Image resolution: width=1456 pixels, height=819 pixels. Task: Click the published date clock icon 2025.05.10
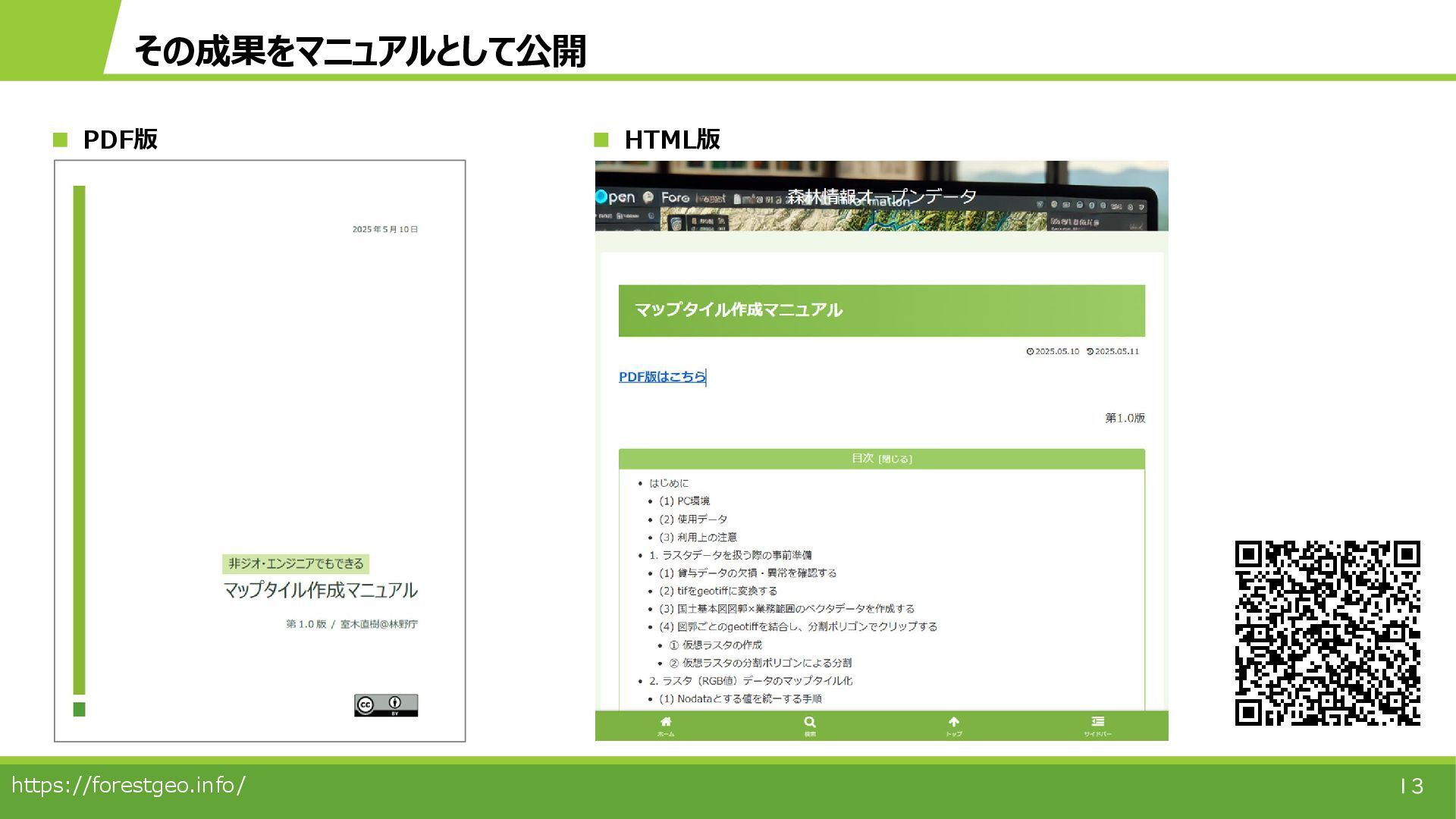1030,352
